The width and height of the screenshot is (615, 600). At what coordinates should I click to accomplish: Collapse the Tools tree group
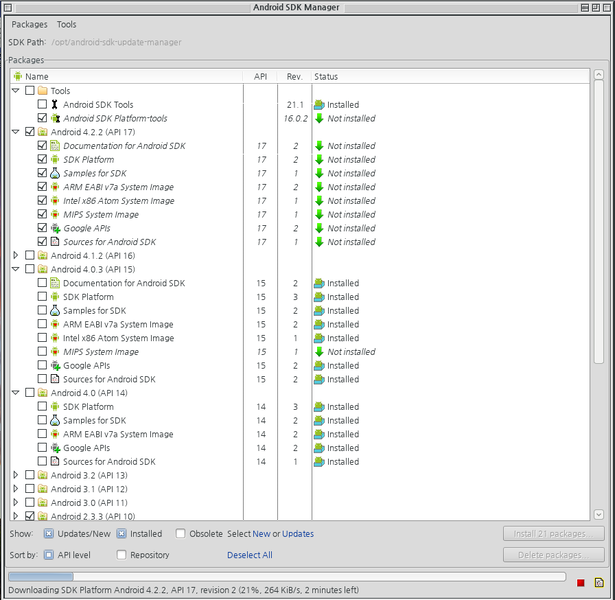point(15,91)
